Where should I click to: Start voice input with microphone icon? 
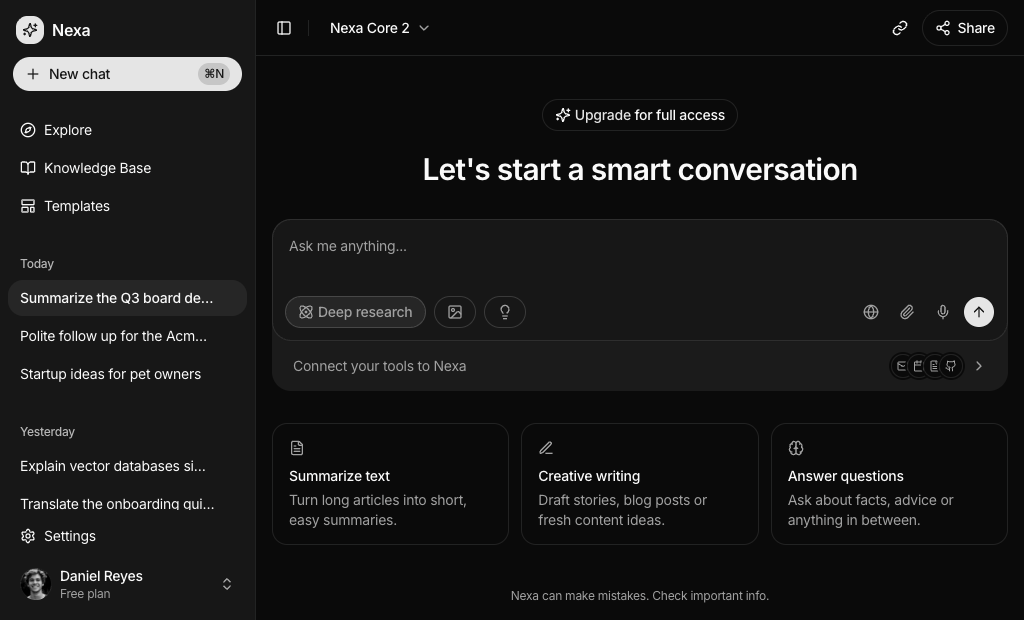point(942,312)
